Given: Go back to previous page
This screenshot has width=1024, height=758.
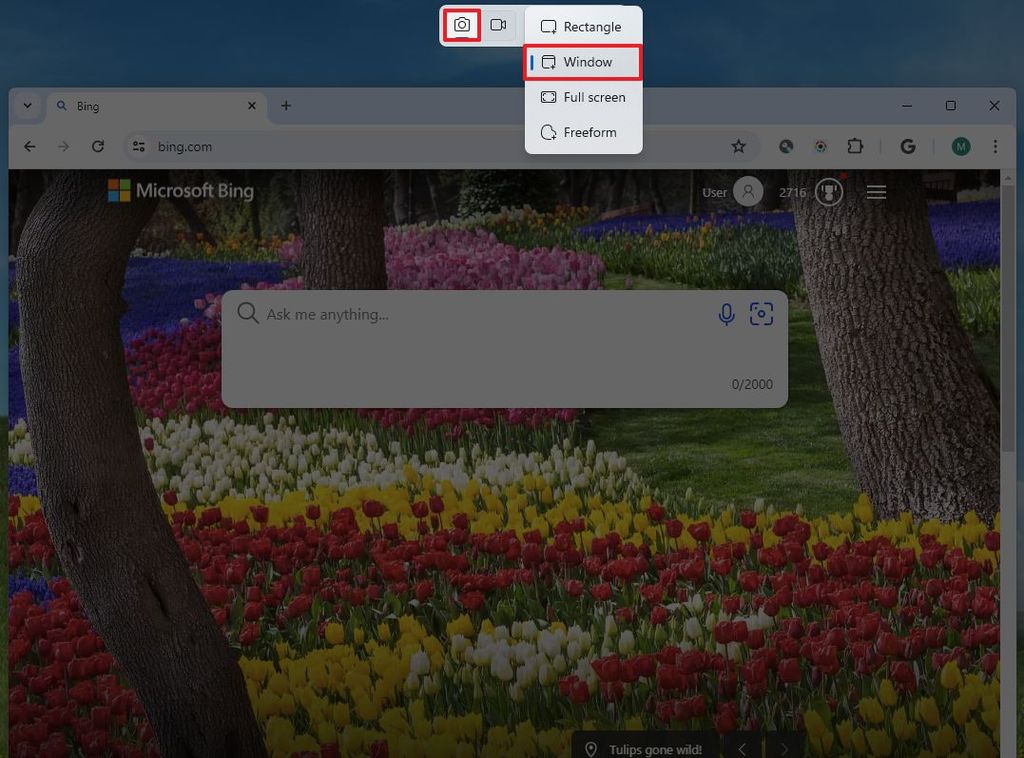Looking at the screenshot, I should (29, 146).
